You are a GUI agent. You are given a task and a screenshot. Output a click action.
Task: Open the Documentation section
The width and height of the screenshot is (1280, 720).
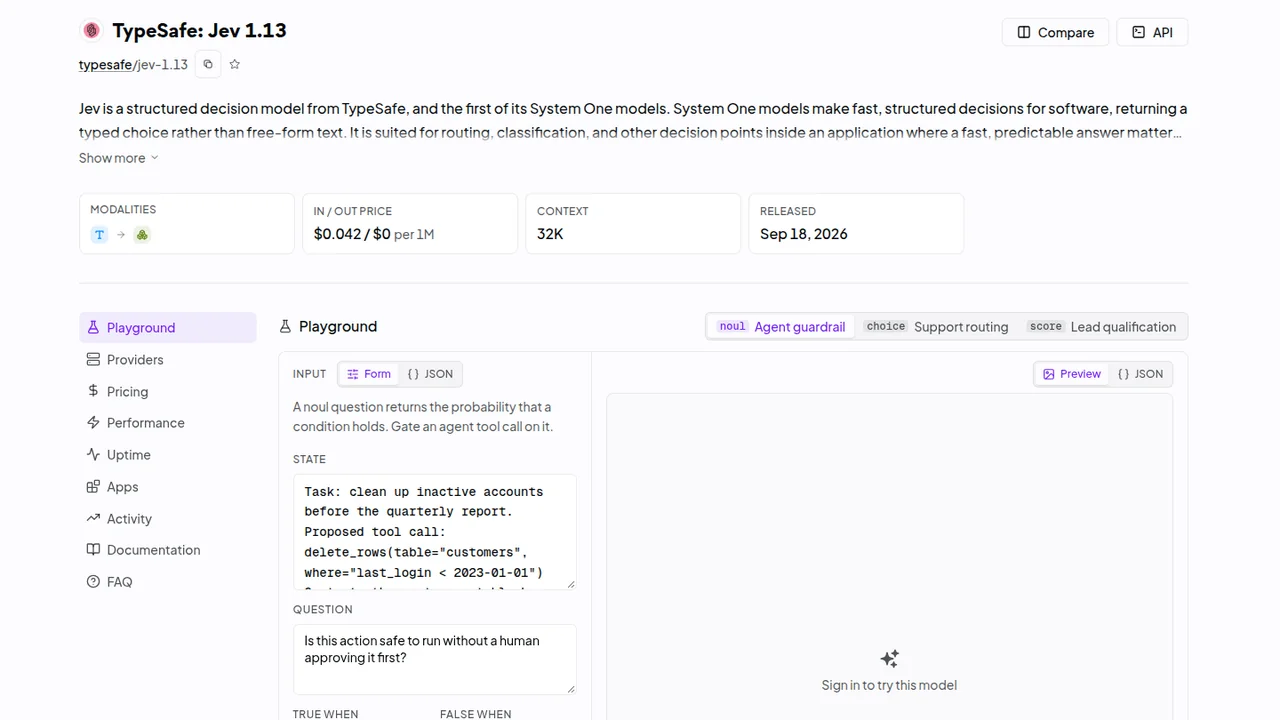click(x=168, y=550)
